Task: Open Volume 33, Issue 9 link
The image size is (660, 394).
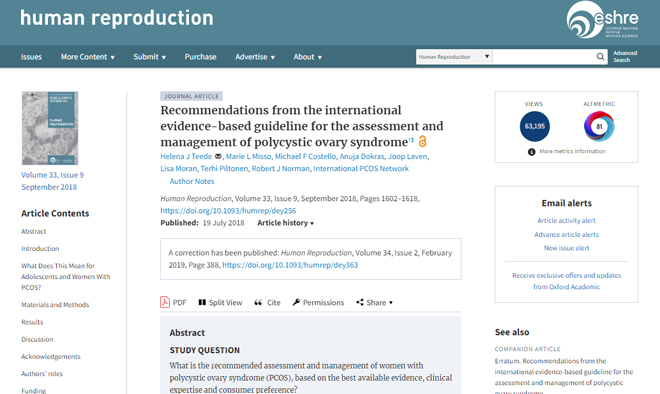Action: click(x=53, y=175)
